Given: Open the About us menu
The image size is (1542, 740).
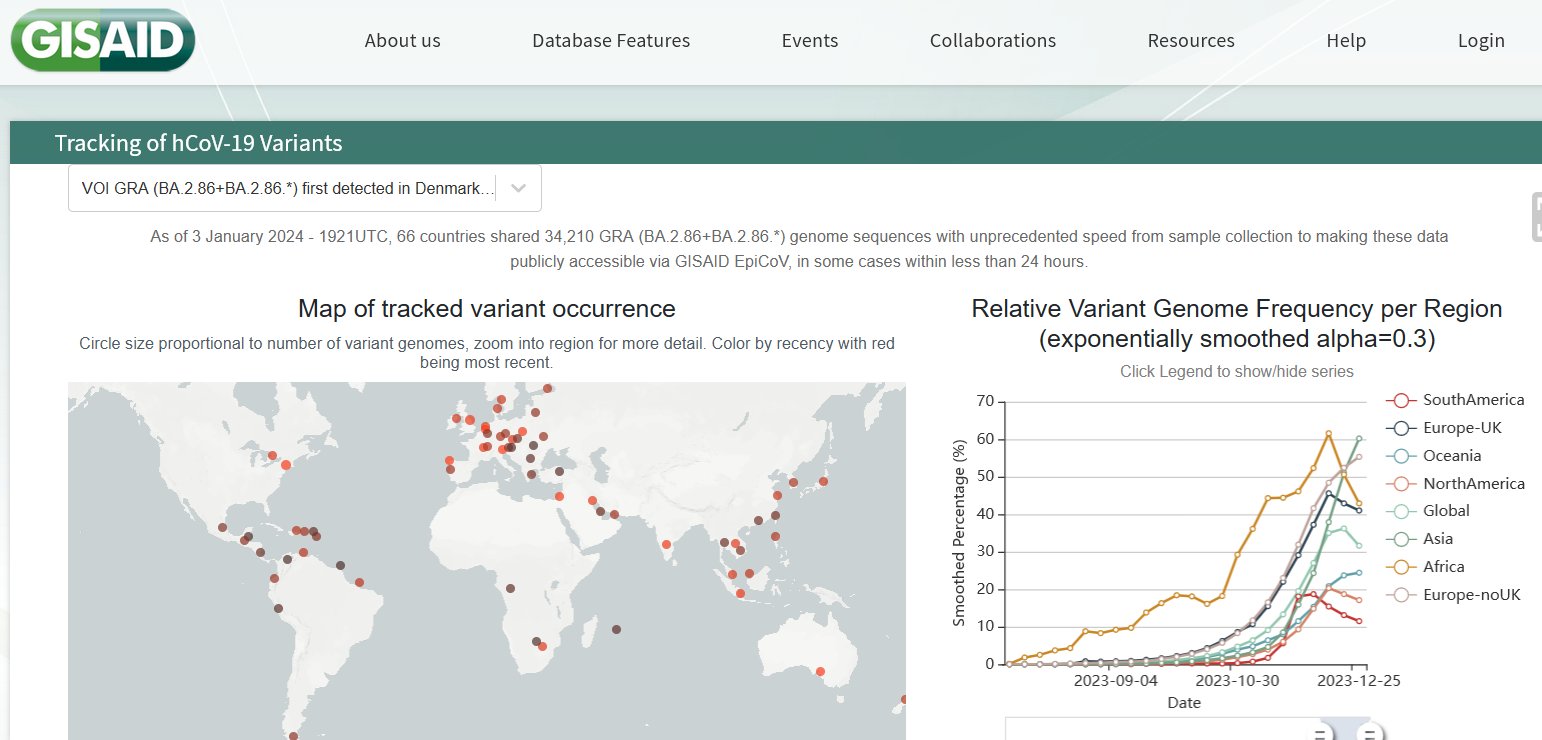Looking at the screenshot, I should pyautogui.click(x=402, y=41).
